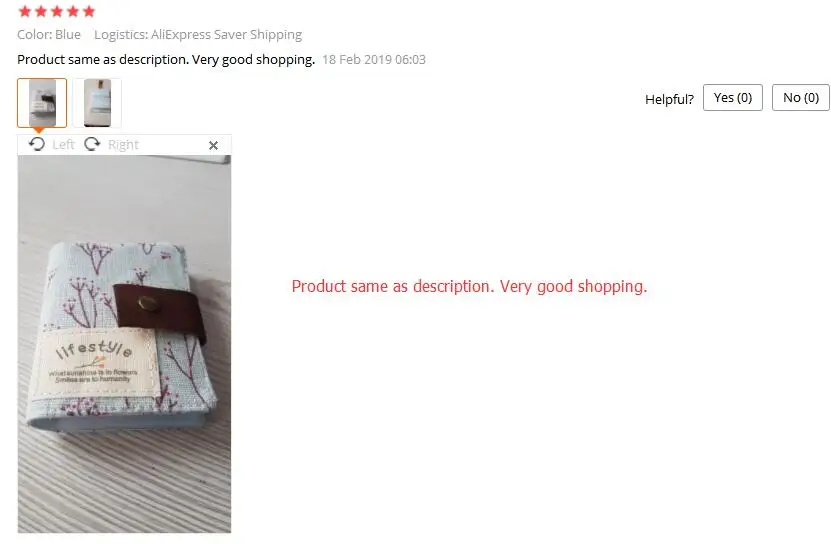Click the fifth red rating star

[x=89, y=11]
